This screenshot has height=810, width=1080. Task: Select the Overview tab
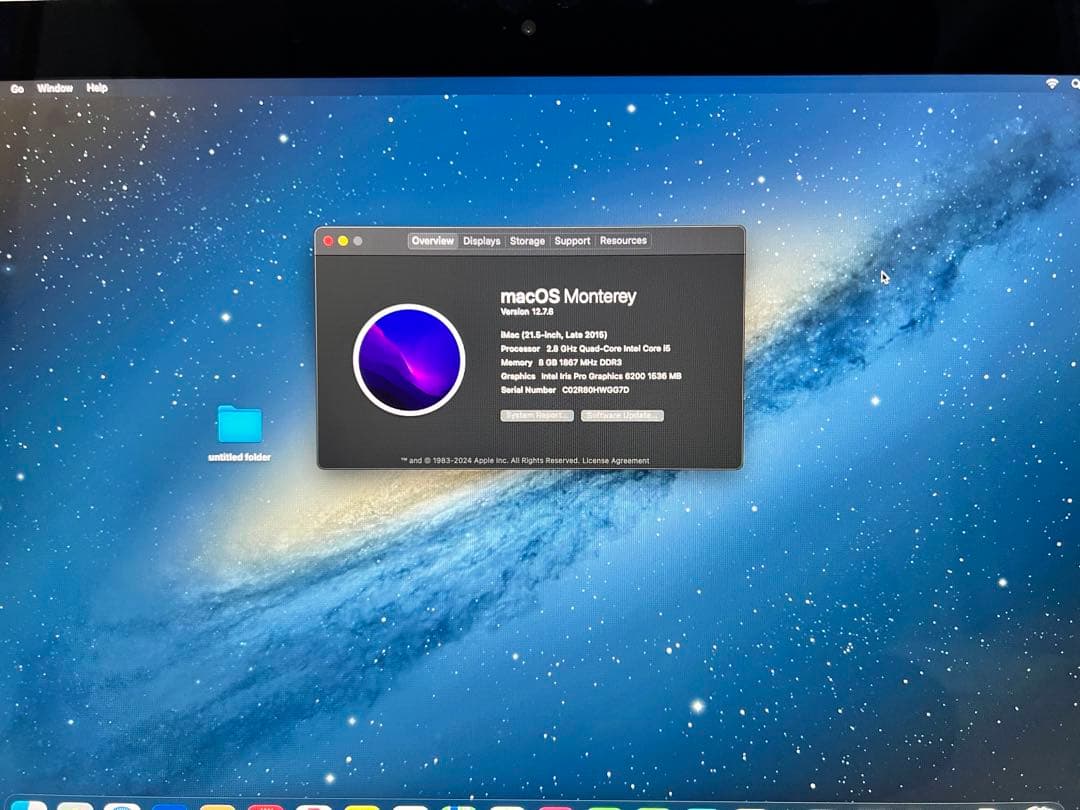[432, 240]
